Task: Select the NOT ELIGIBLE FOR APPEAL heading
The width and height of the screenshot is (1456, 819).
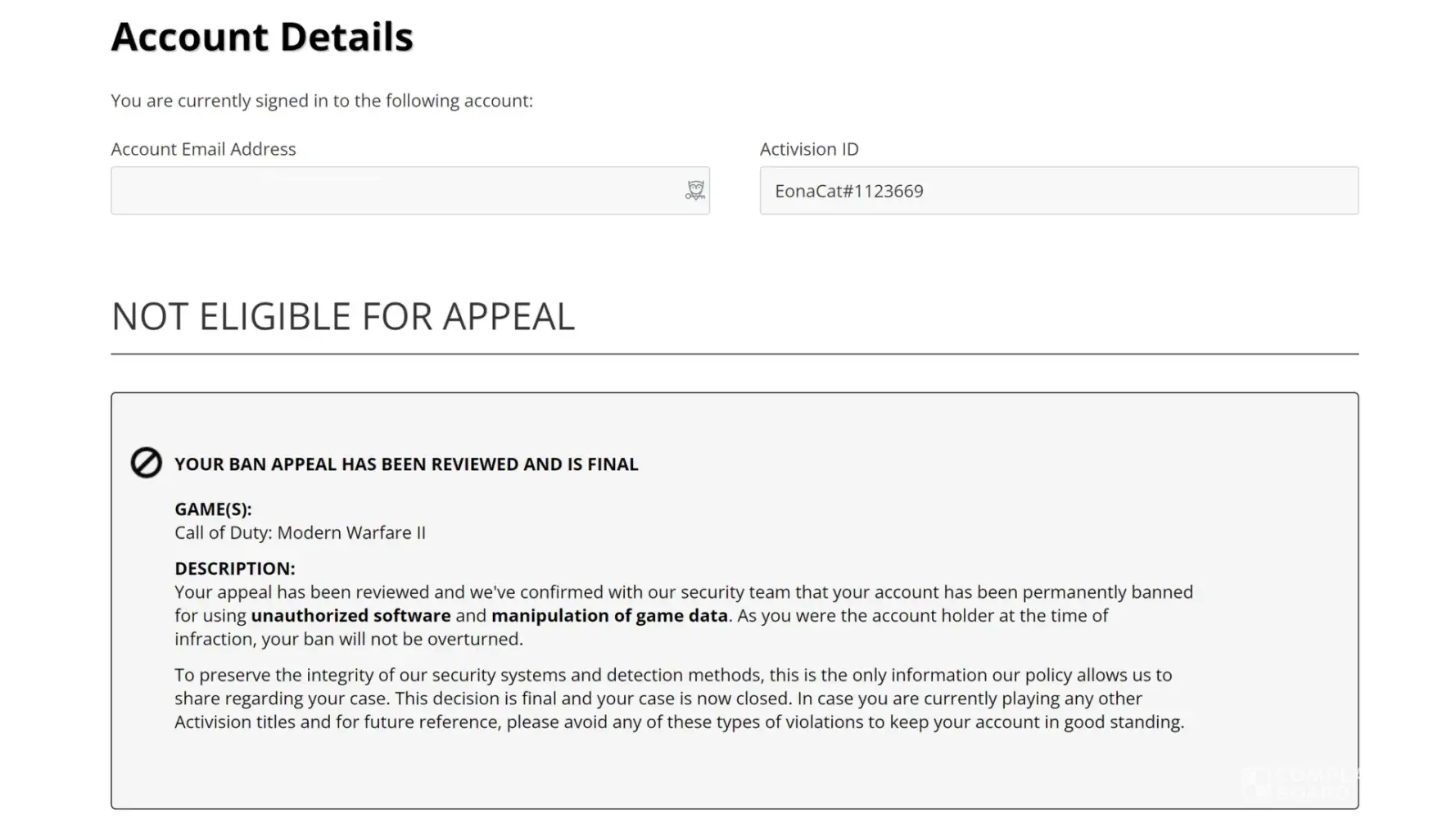Action: click(x=343, y=316)
